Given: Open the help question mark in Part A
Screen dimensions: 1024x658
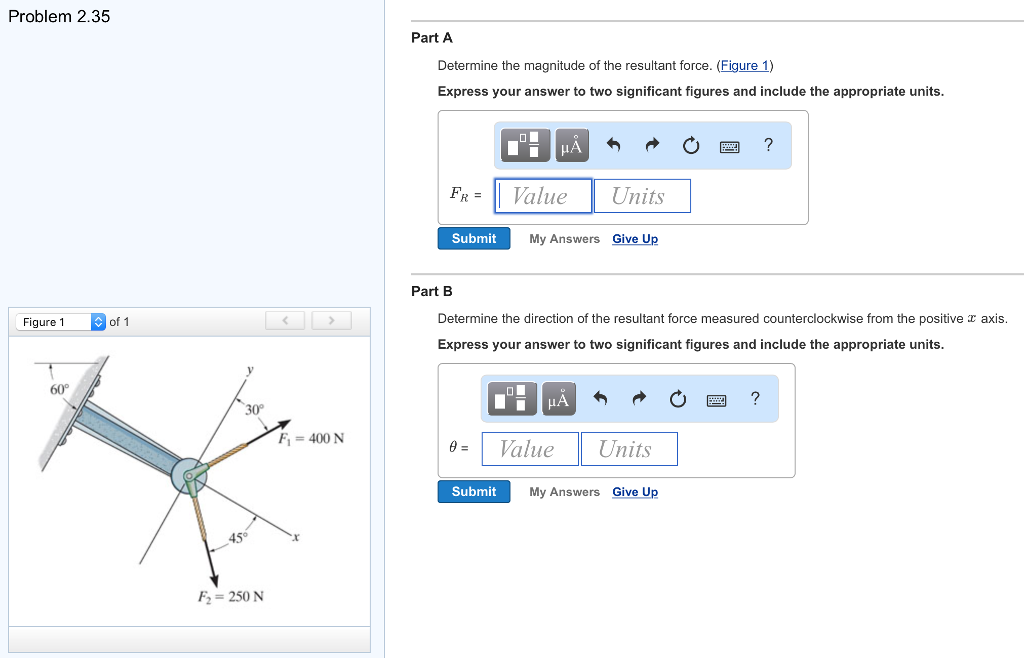Looking at the screenshot, I should tap(768, 145).
